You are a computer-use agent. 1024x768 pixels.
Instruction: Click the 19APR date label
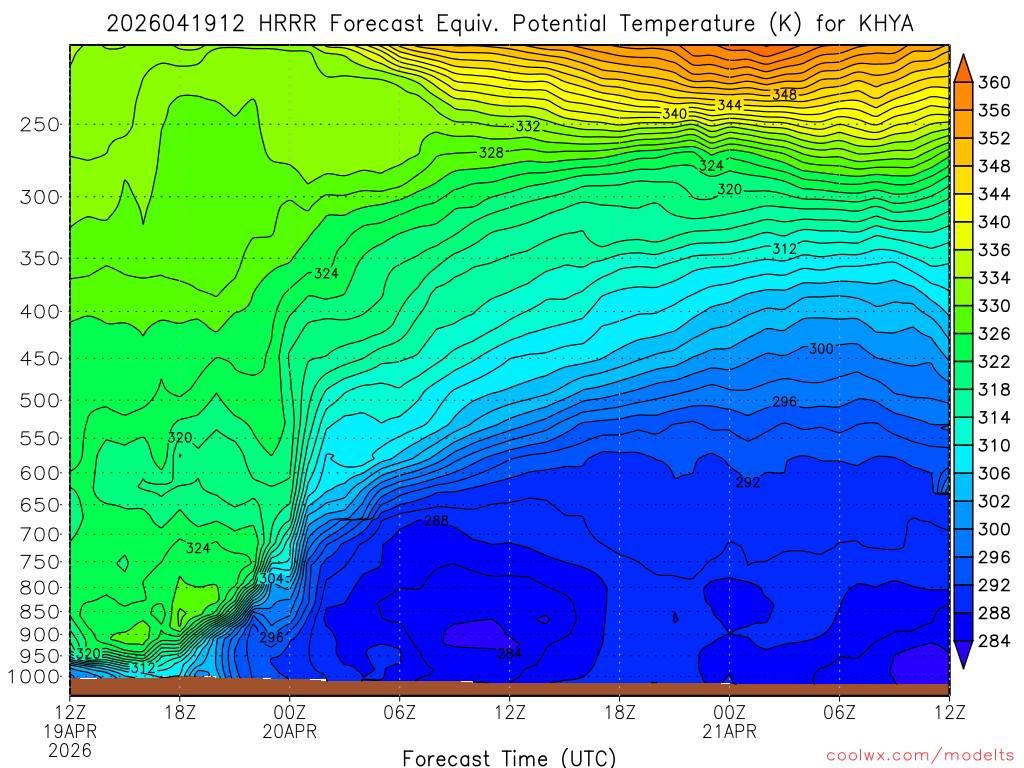click(x=70, y=731)
